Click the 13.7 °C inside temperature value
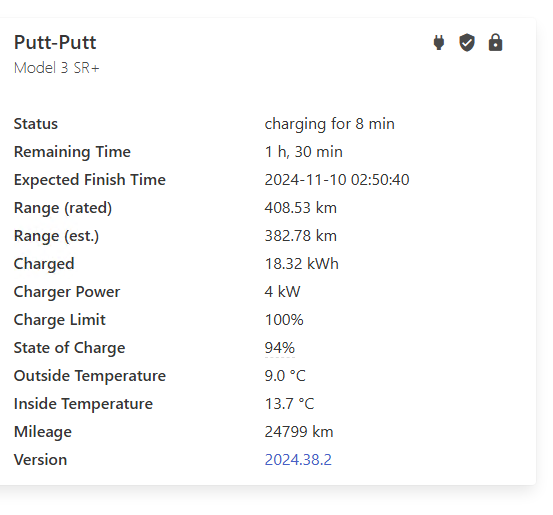The height and width of the screenshot is (515, 553). tap(289, 404)
